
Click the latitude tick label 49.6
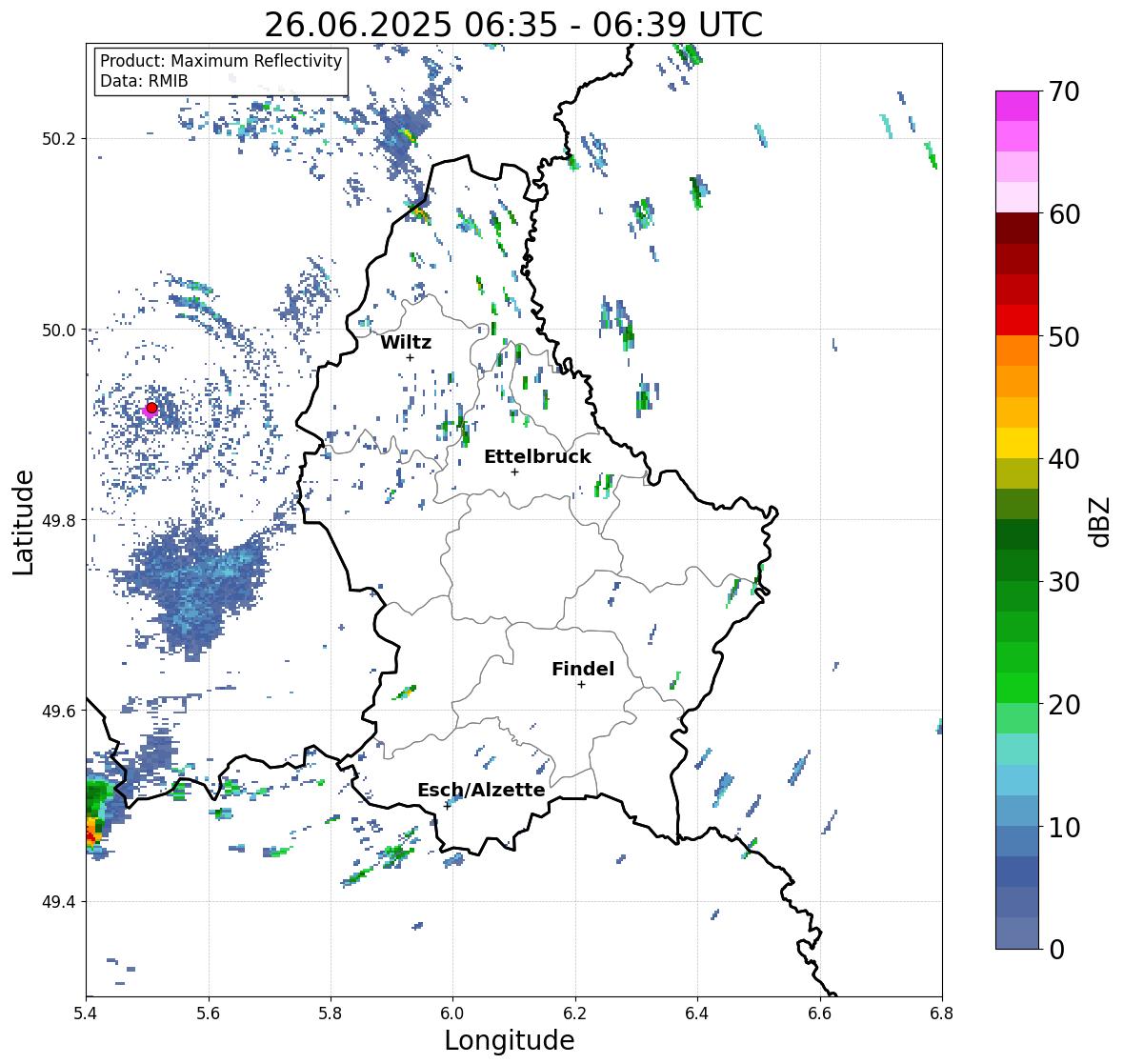pyautogui.click(x=59, y=711)
